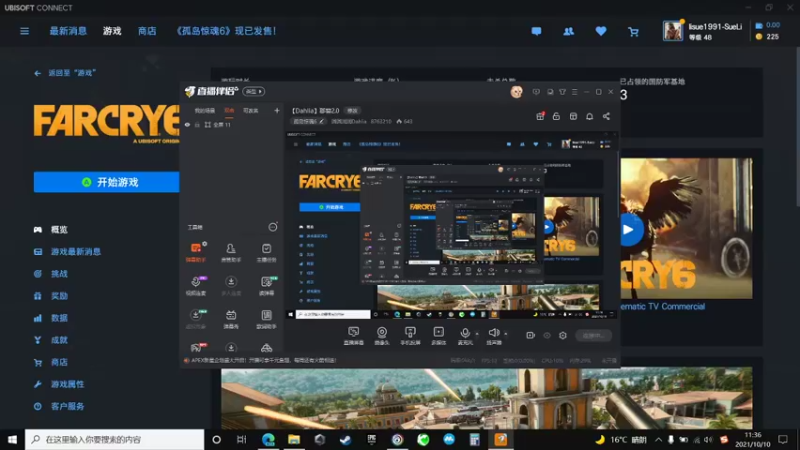Expand microphone options arrow

coord(477,334)
